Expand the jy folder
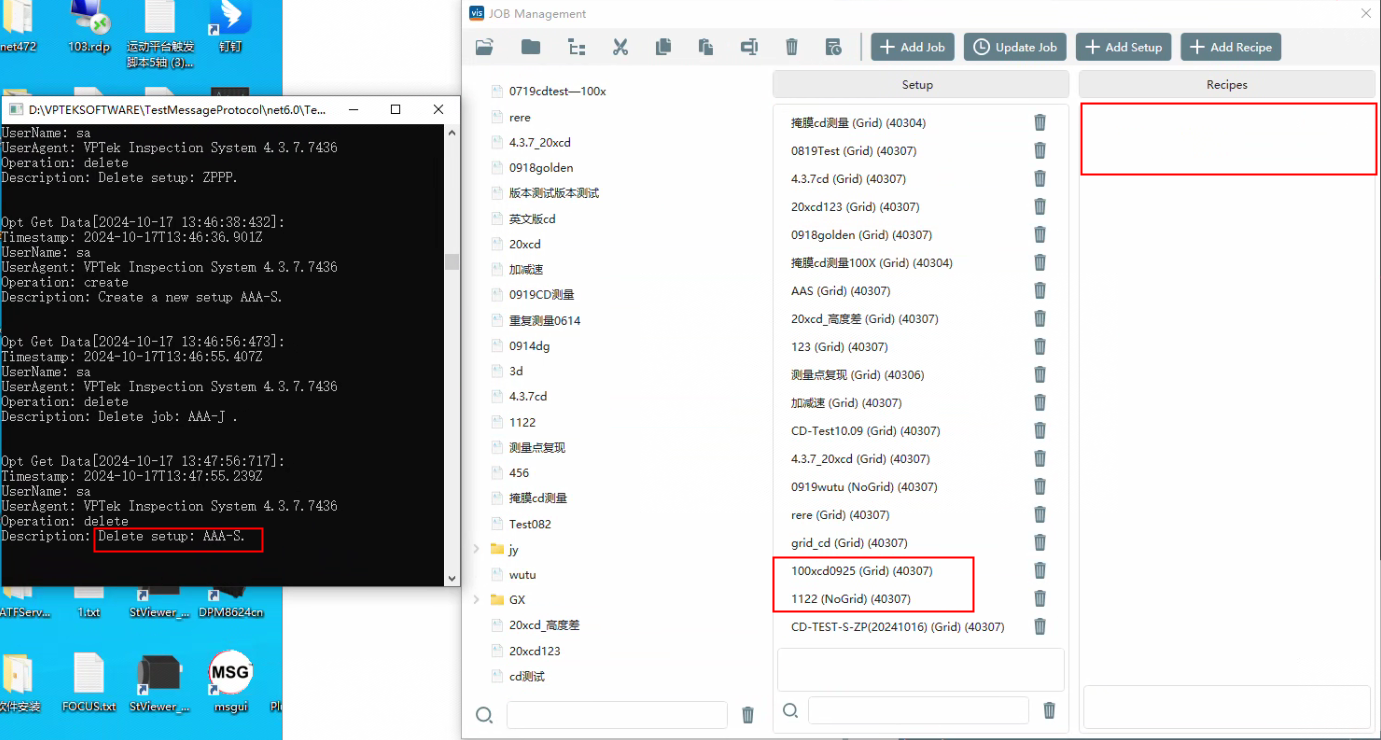 (x=477, y=549)
